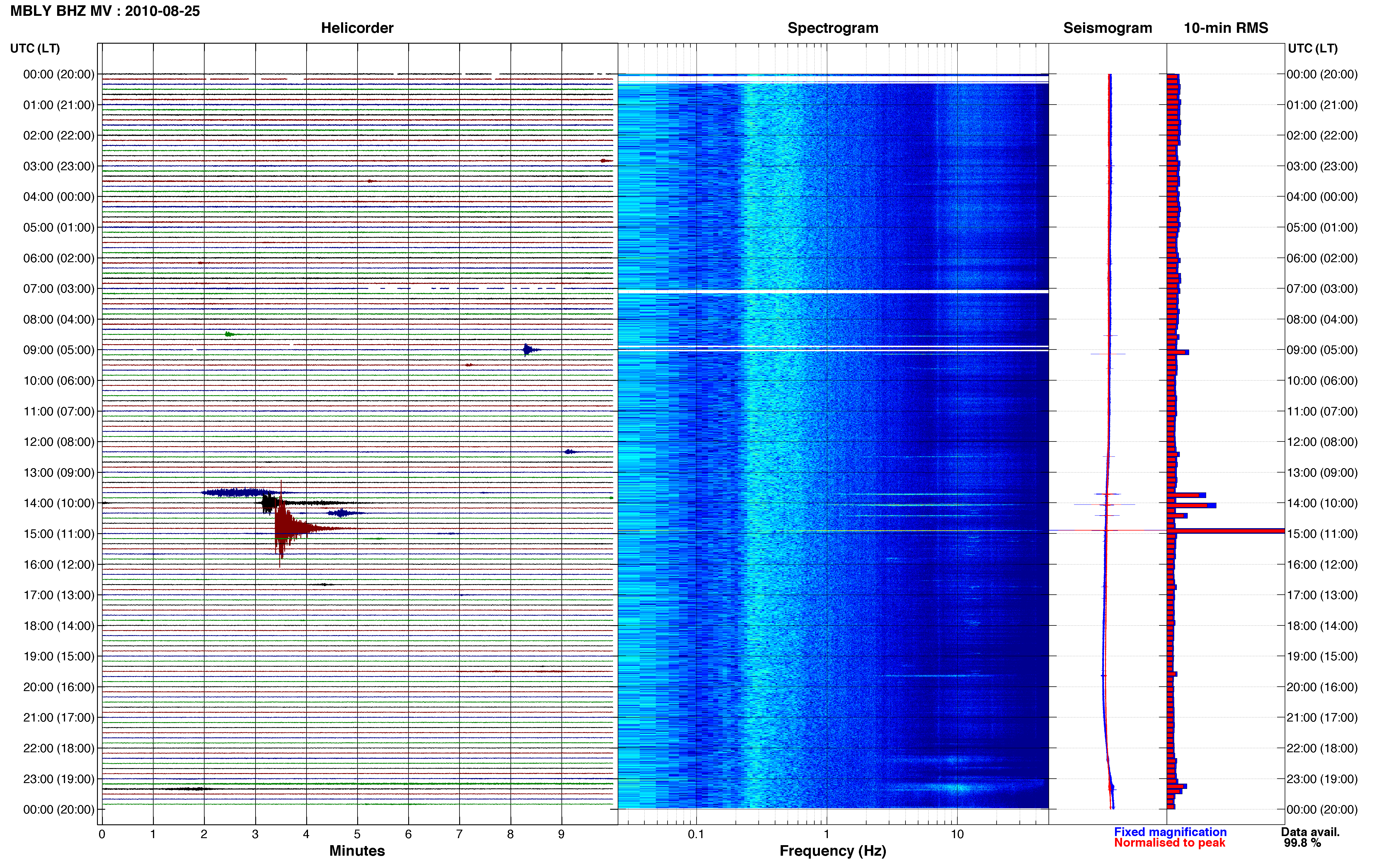1389x868 pixels.
Task: Click the seismogram spike at 14:00
Action: coord(1105,505)
